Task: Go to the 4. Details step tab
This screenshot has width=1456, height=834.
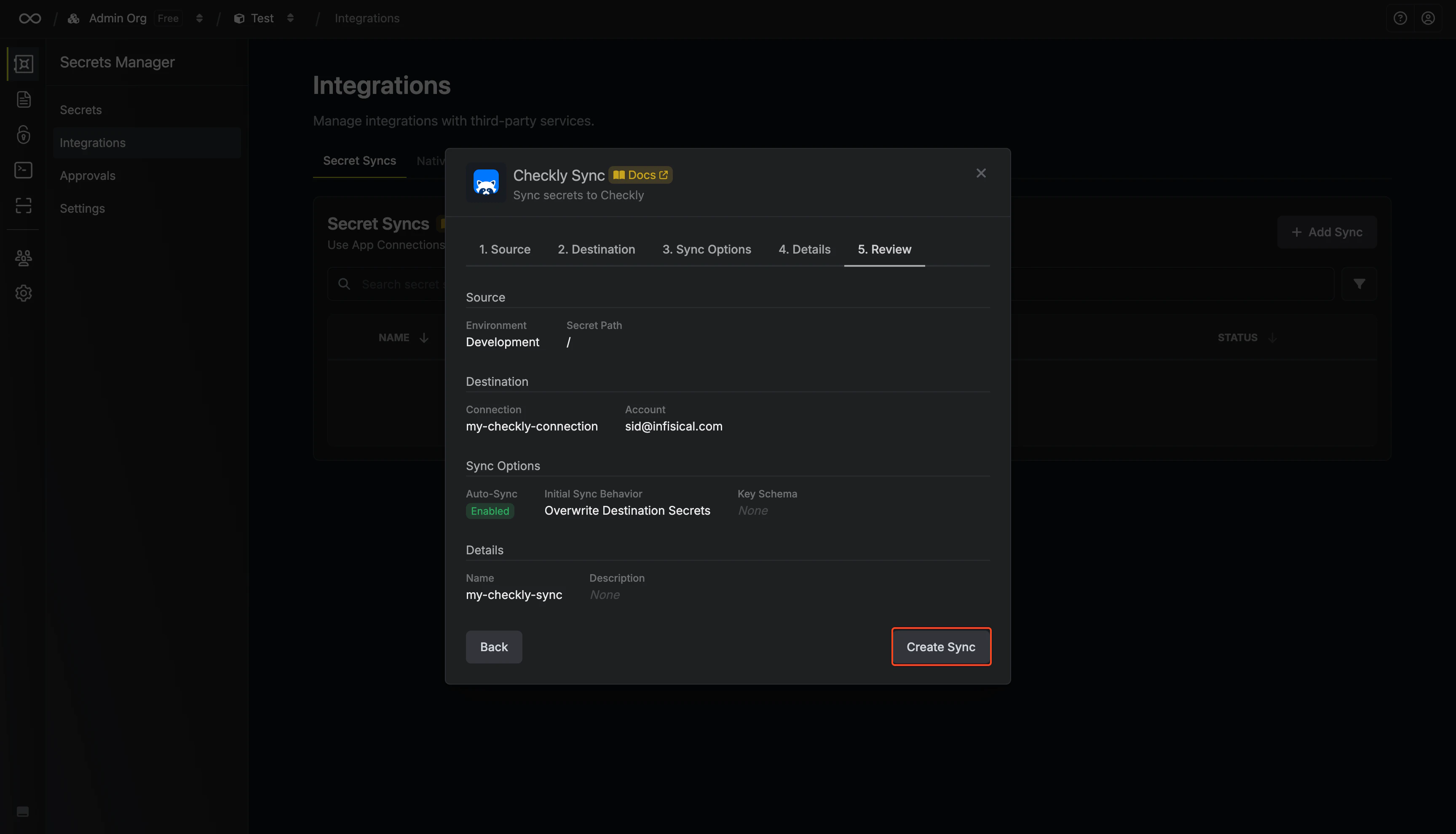Action: pyautogui.click(x=804, y=249)
